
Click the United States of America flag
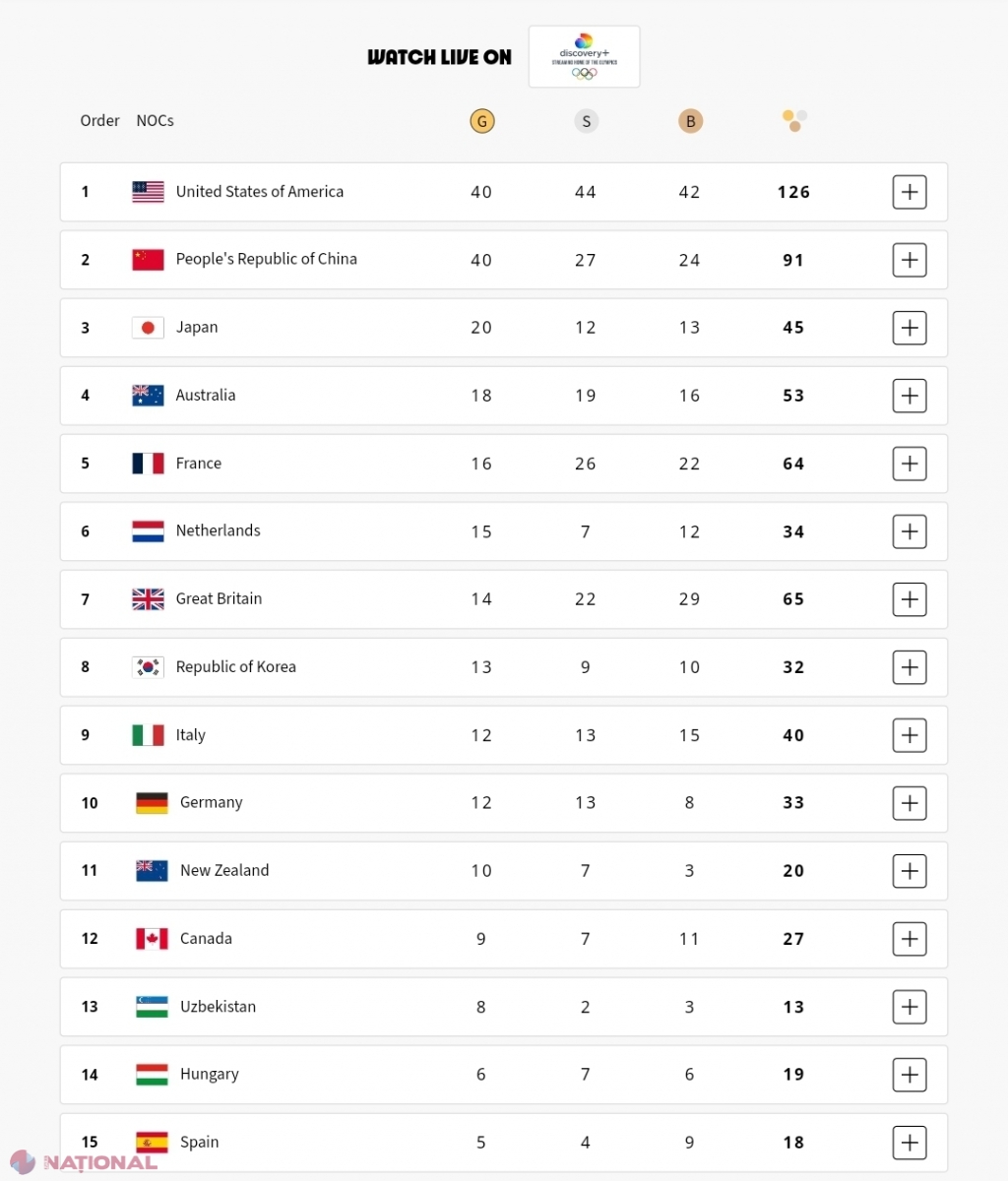point(148,192)
